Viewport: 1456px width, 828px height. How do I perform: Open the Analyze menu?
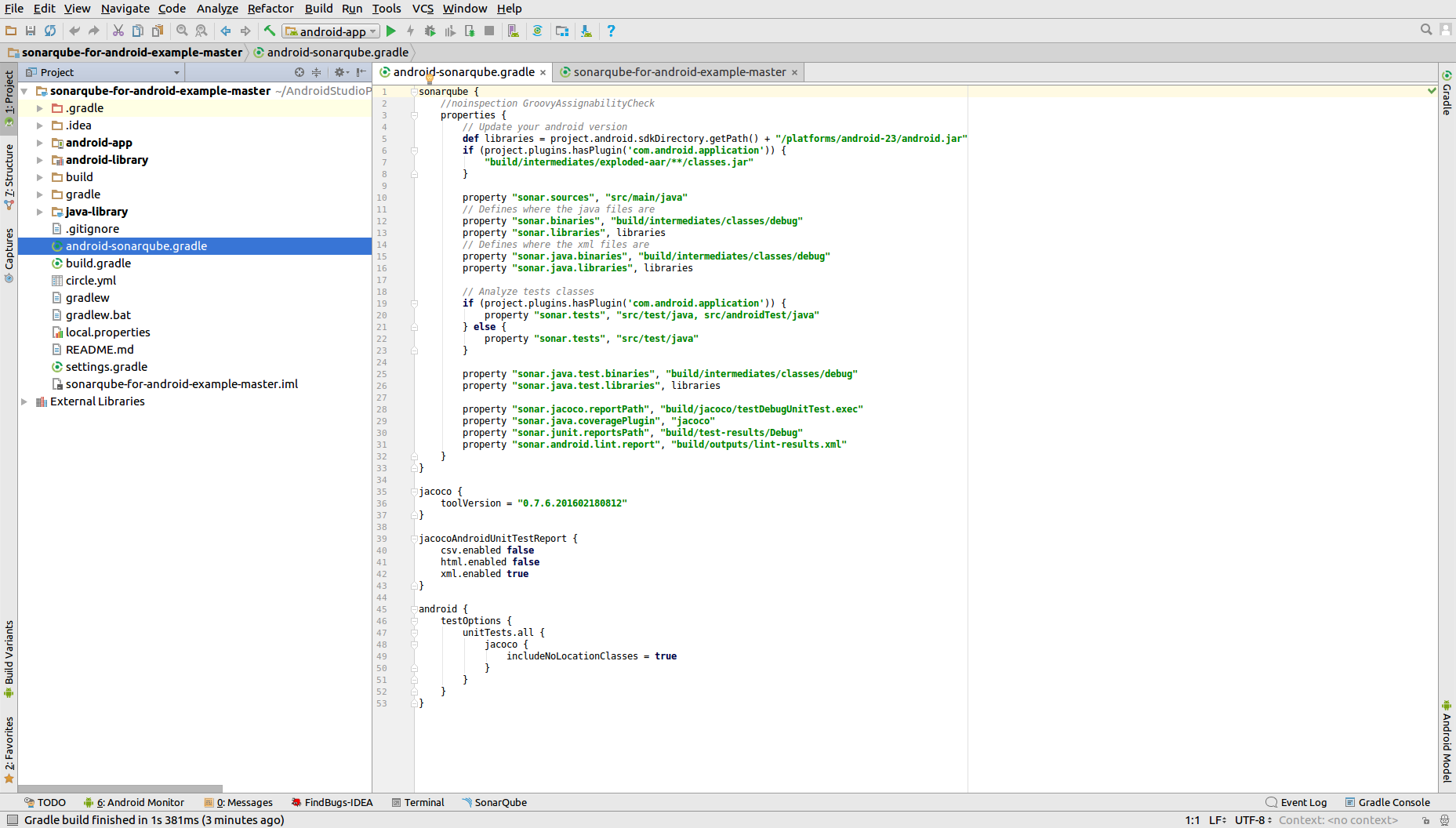click(x=217, y=9)
